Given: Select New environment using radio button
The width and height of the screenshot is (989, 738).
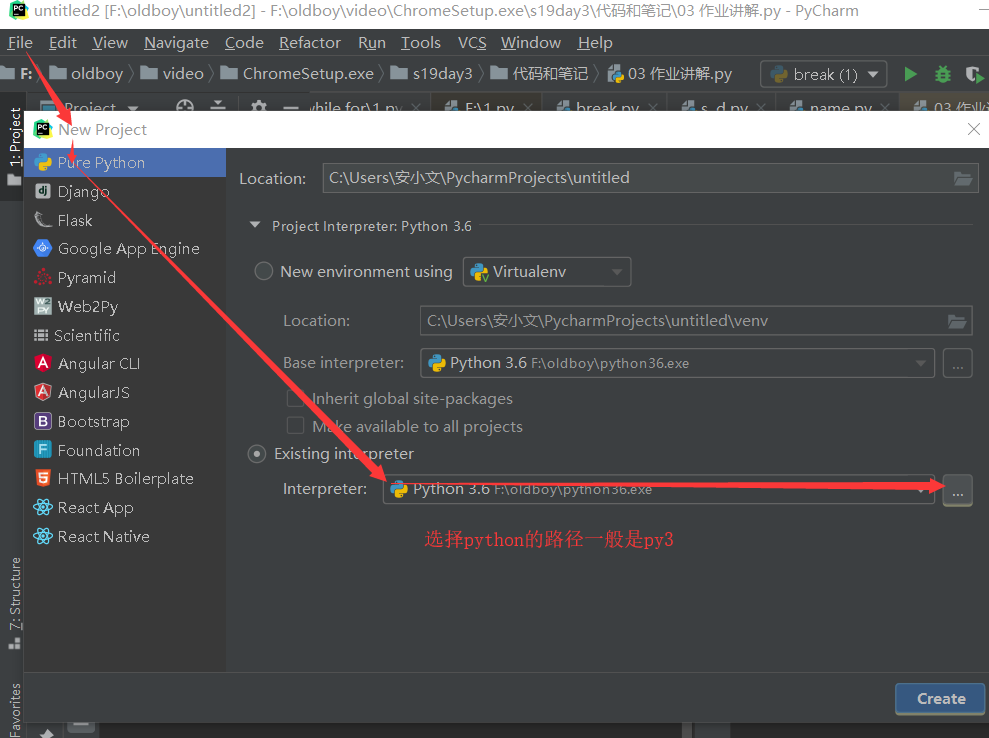Looking at the screenshot, I should point(263,271).
